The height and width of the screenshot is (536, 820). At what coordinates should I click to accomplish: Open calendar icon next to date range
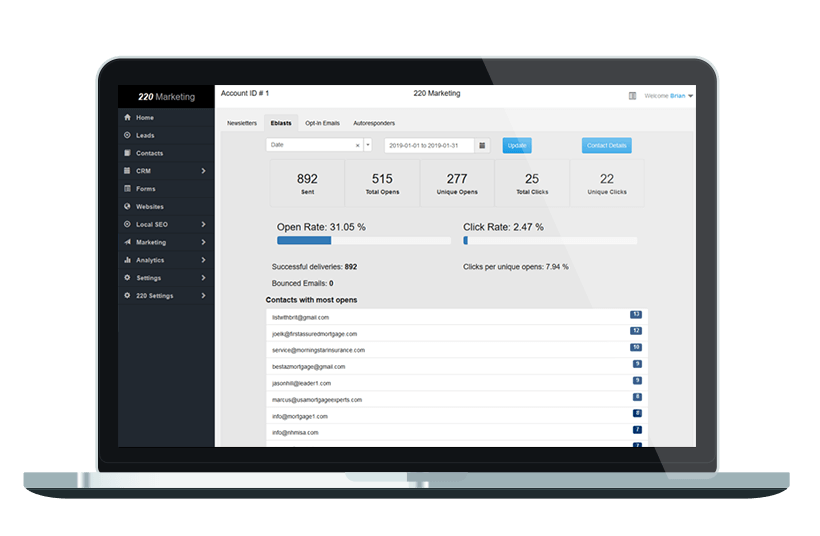[483, 145]
